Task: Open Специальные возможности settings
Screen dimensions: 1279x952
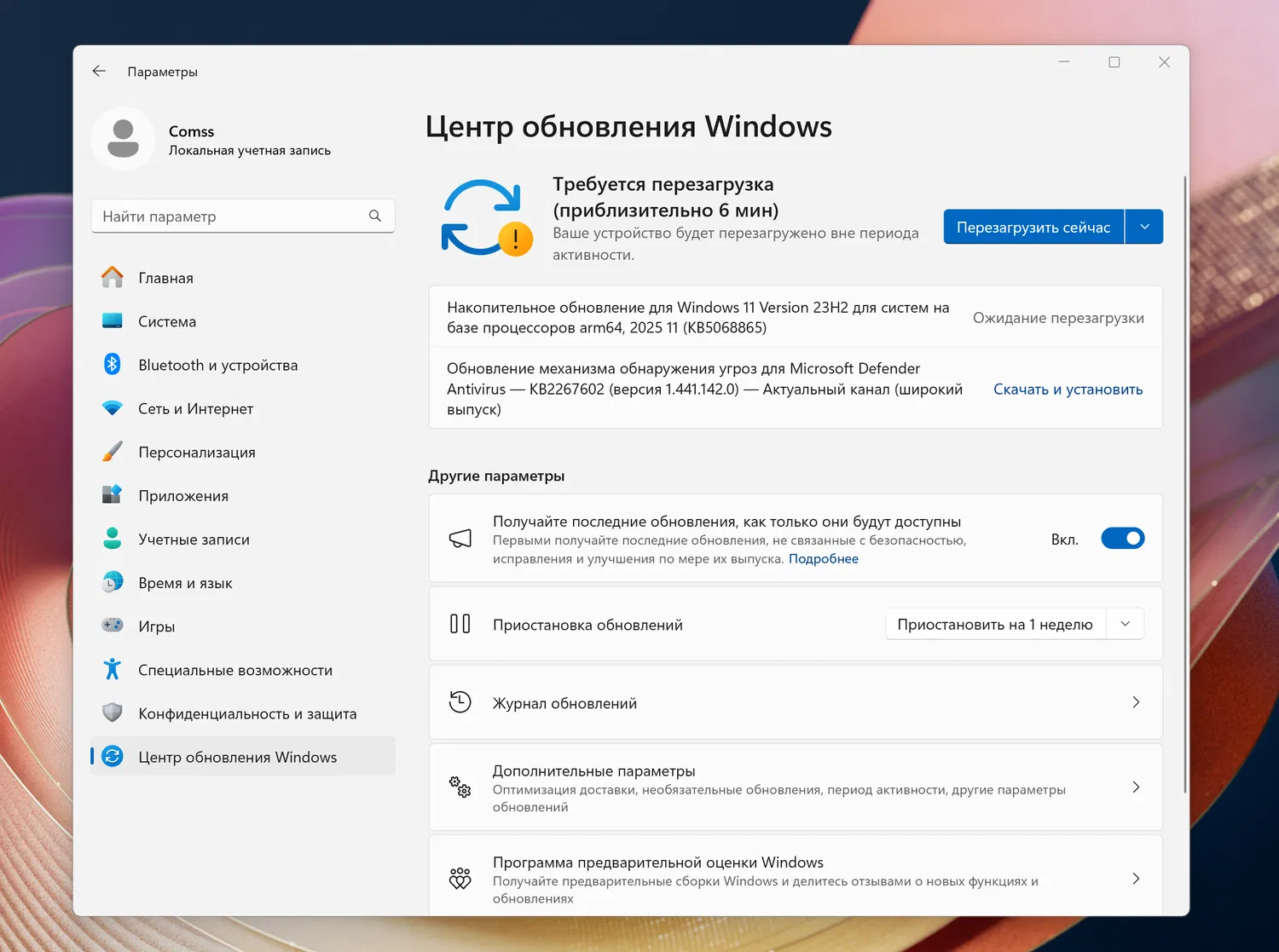Action: click(x=243, y=669)
